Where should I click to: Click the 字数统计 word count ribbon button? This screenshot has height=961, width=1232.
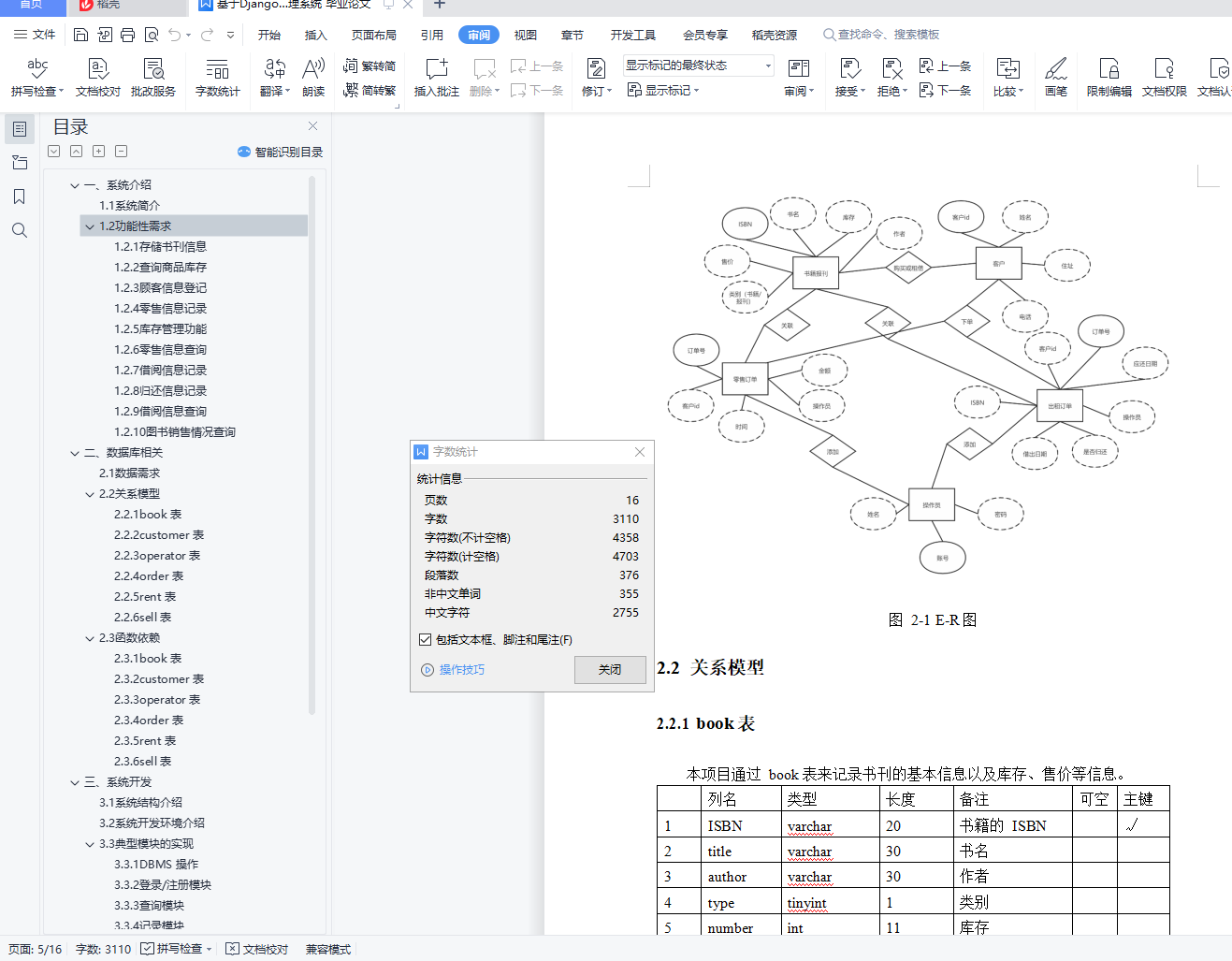(x=217, y=77)
